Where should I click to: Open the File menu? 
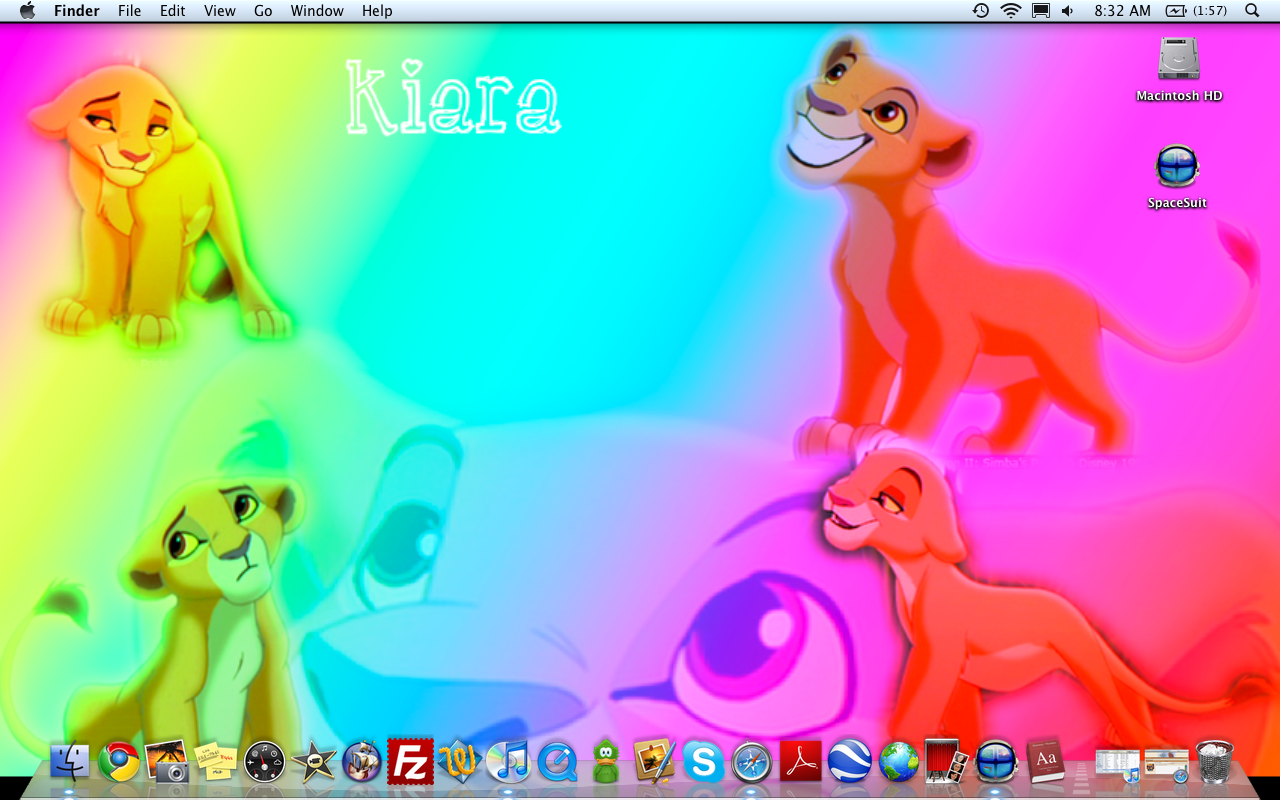pos(129,11)
